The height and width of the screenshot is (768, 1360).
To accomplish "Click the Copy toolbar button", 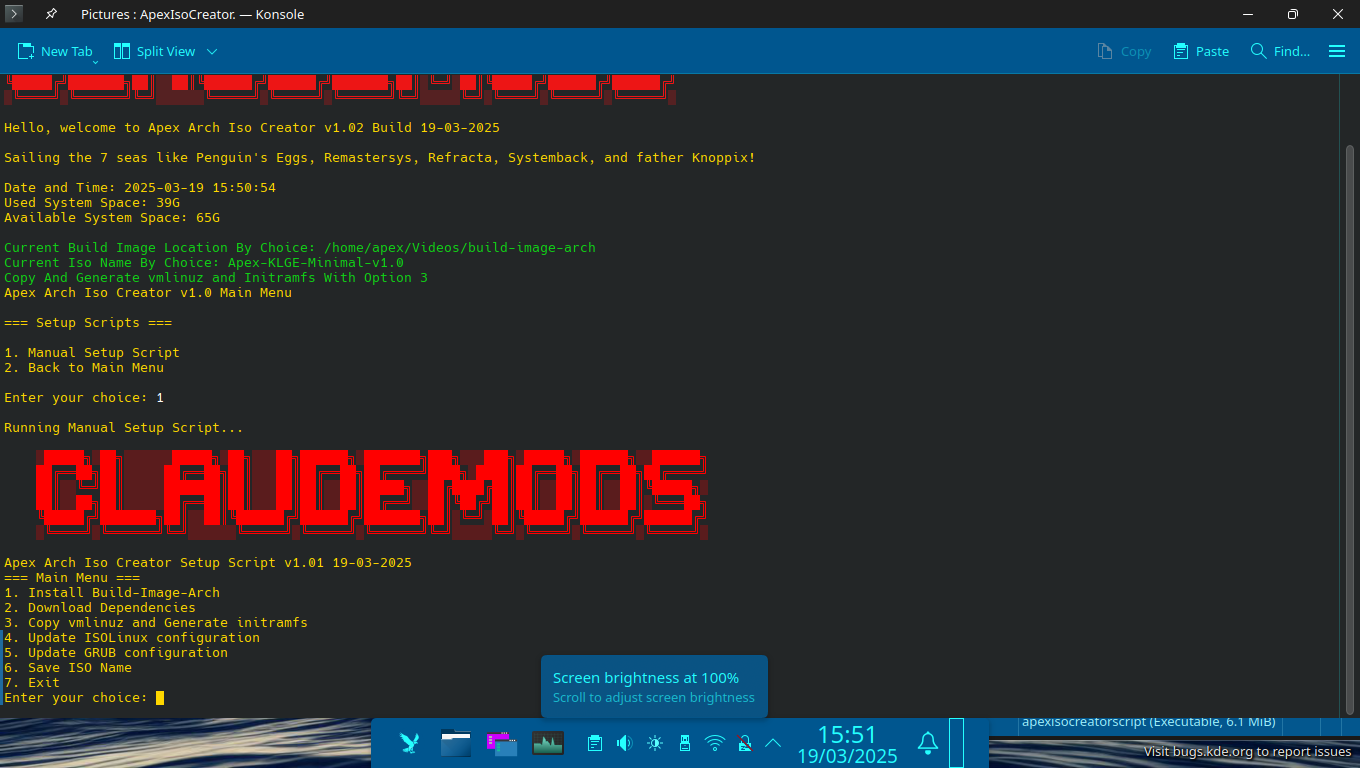I will point(1124,51).
